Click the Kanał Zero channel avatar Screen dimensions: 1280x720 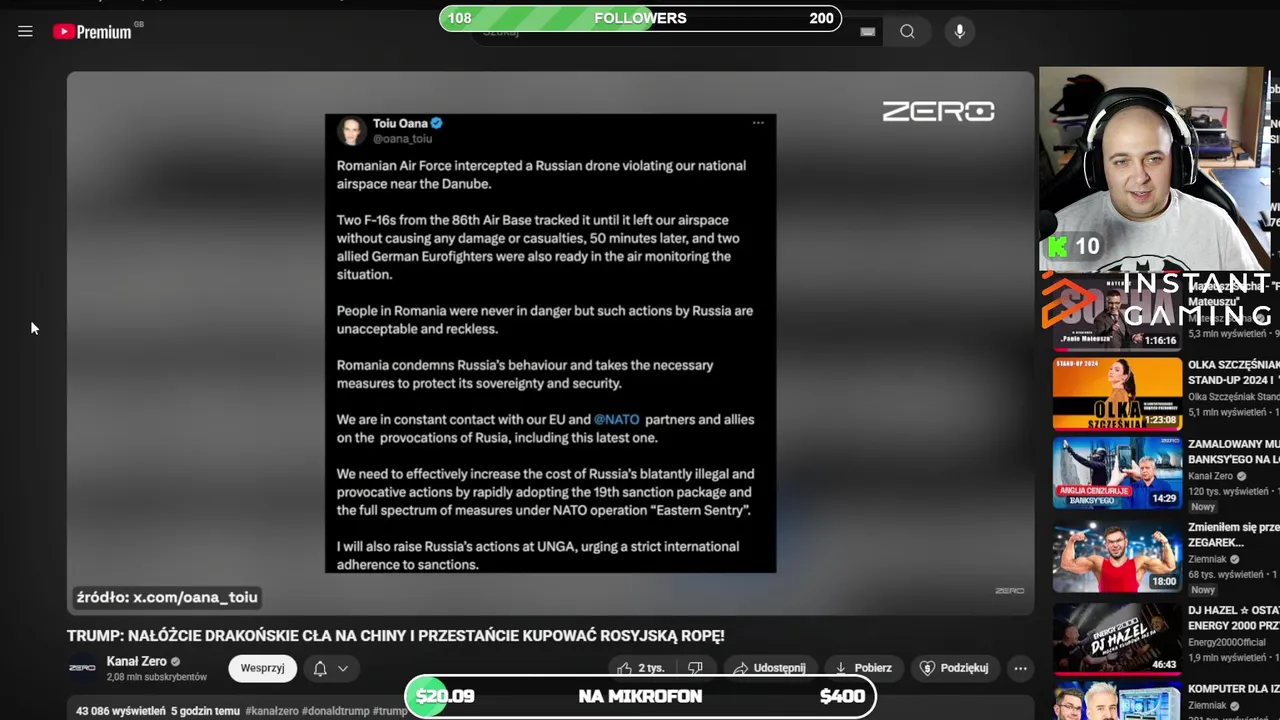click(x=82, y=668)
